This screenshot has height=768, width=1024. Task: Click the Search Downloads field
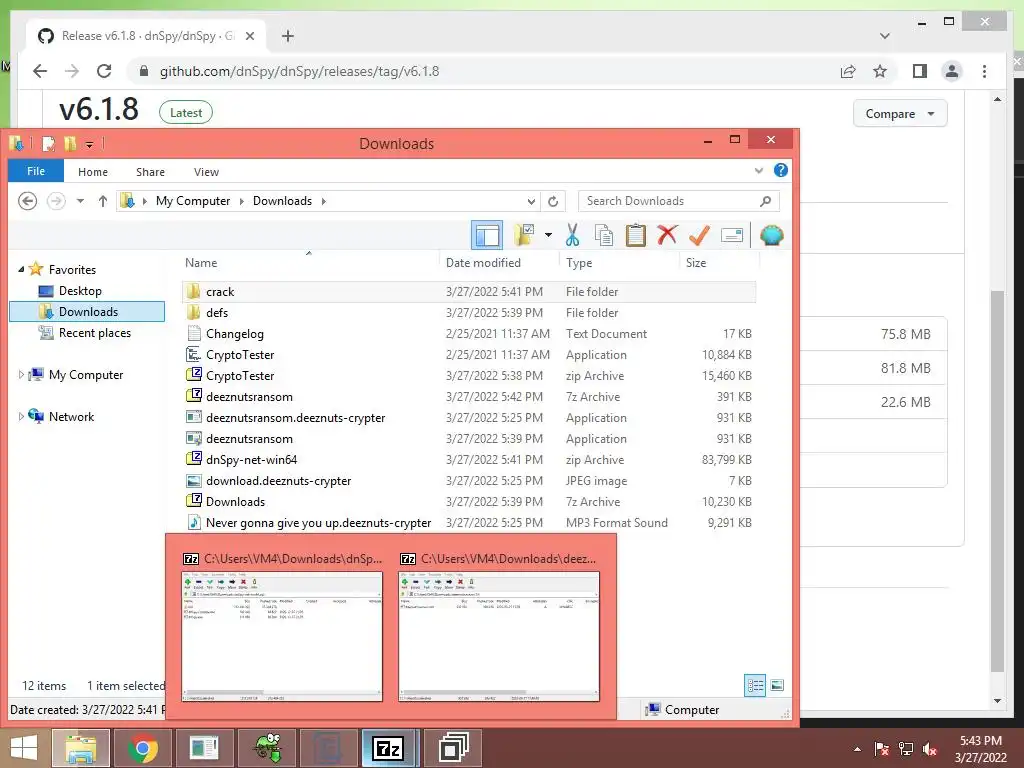pyautogui.click(x=679, y=201)
